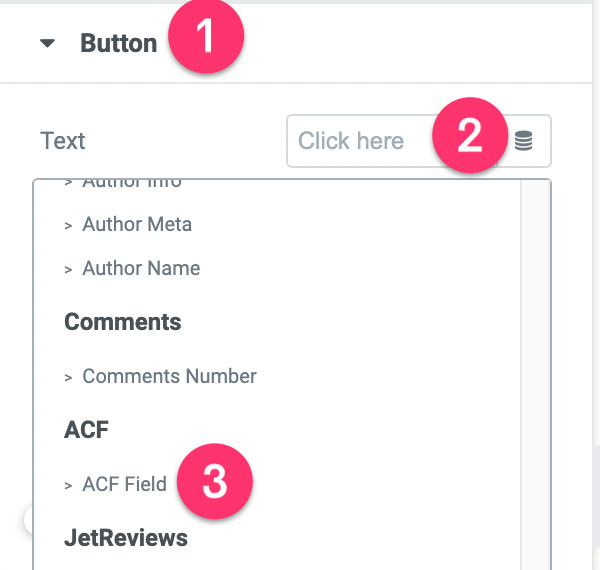
Task: Click the red badge numbered 2
Action: click(x=470, y=137)
